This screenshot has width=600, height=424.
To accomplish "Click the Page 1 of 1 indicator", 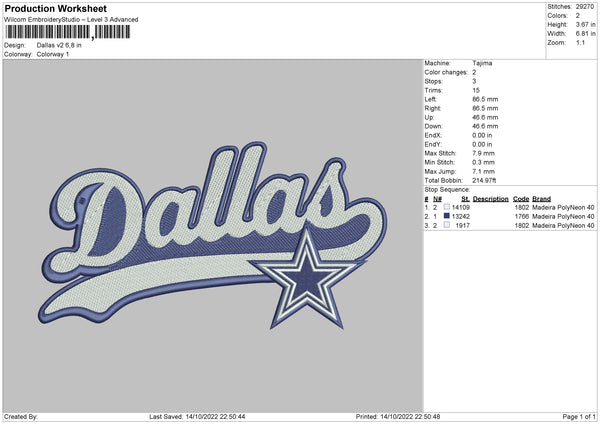I will click(x=579, y=417).
